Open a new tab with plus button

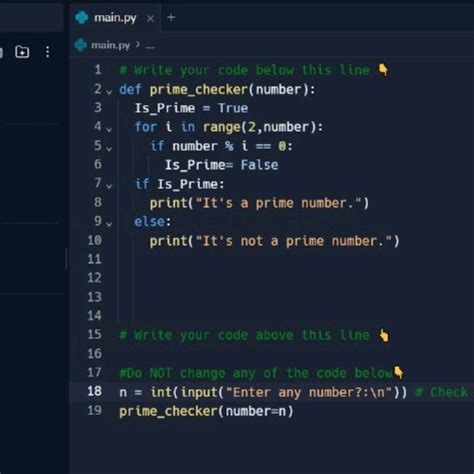pyautogui.click(x=171, y=17)
